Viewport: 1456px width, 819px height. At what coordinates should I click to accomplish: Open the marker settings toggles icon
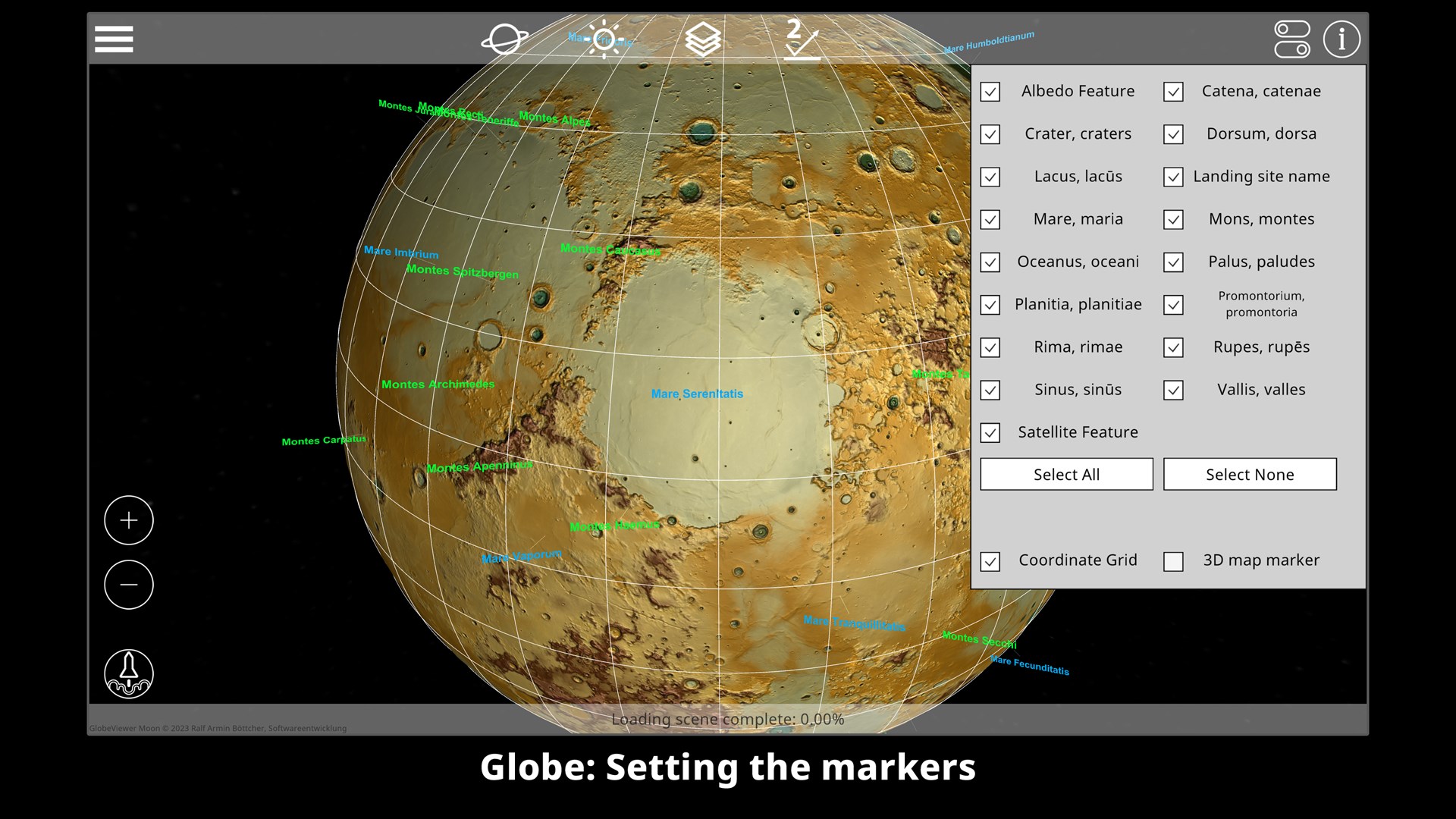click(1292, 39)
